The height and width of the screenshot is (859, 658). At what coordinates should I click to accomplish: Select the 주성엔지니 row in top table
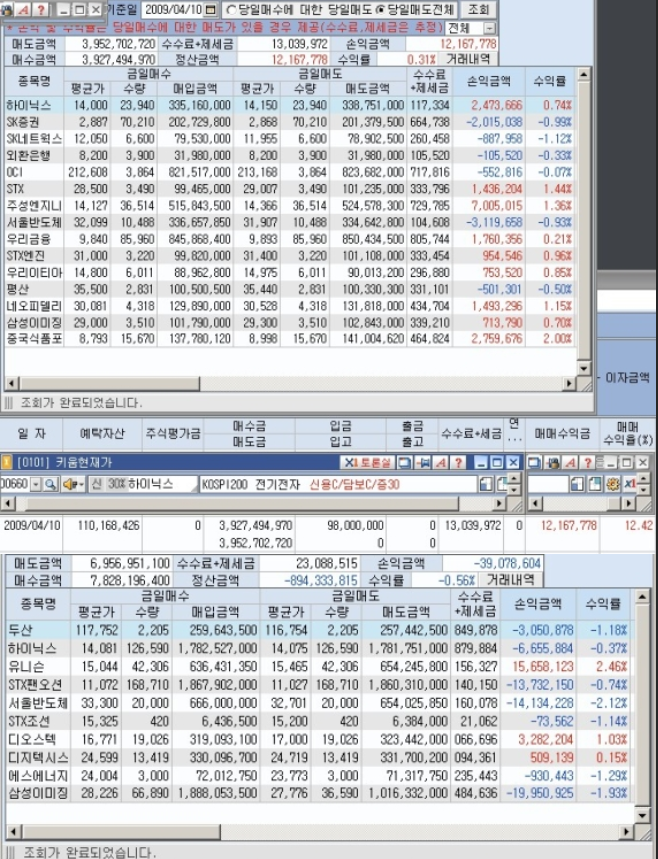click(x=290, y=205)
